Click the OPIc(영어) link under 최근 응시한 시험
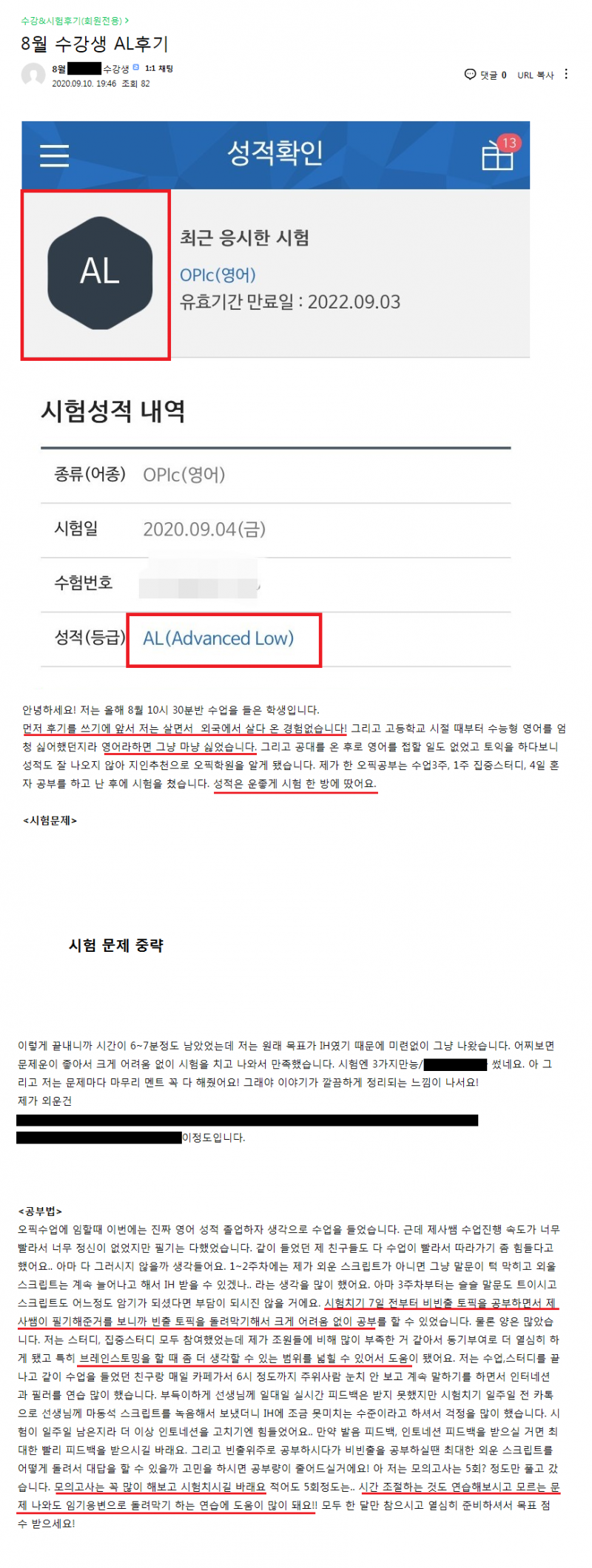Viewport: 592px width, 1568px height. pyautogui.click(x=218, y=274)
